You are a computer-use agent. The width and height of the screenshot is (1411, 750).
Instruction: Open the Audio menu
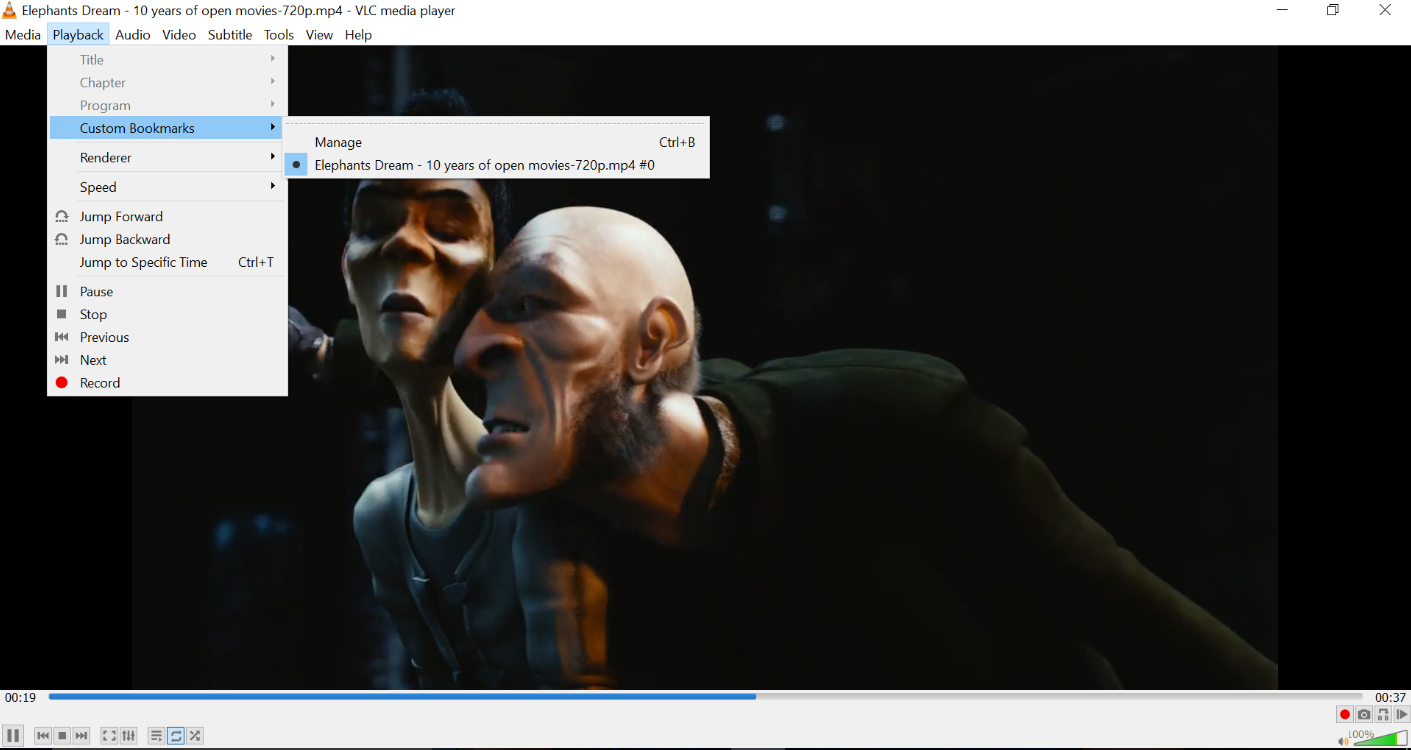click(x=133, y=34)
